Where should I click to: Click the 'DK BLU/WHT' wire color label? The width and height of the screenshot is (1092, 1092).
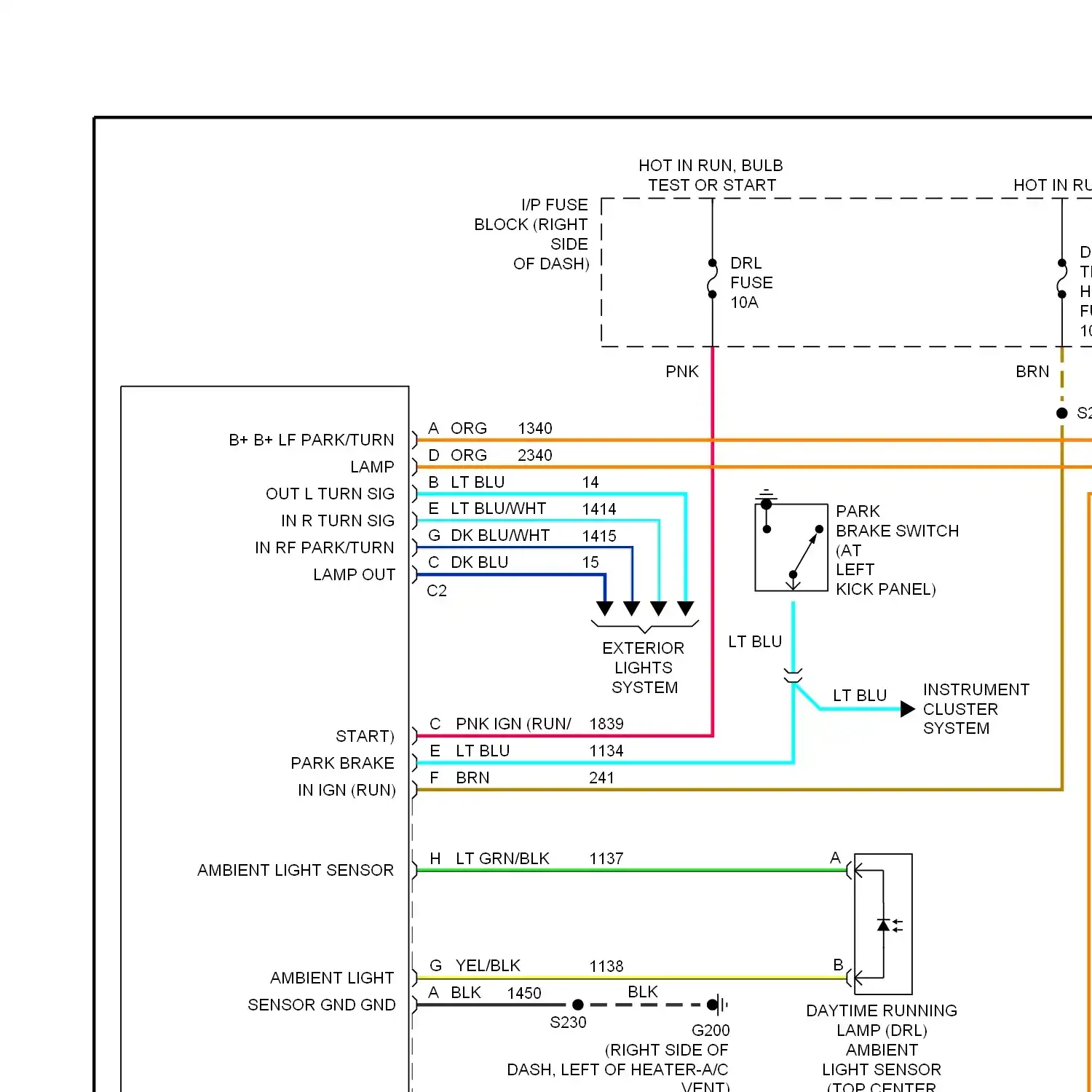(500, 535)
